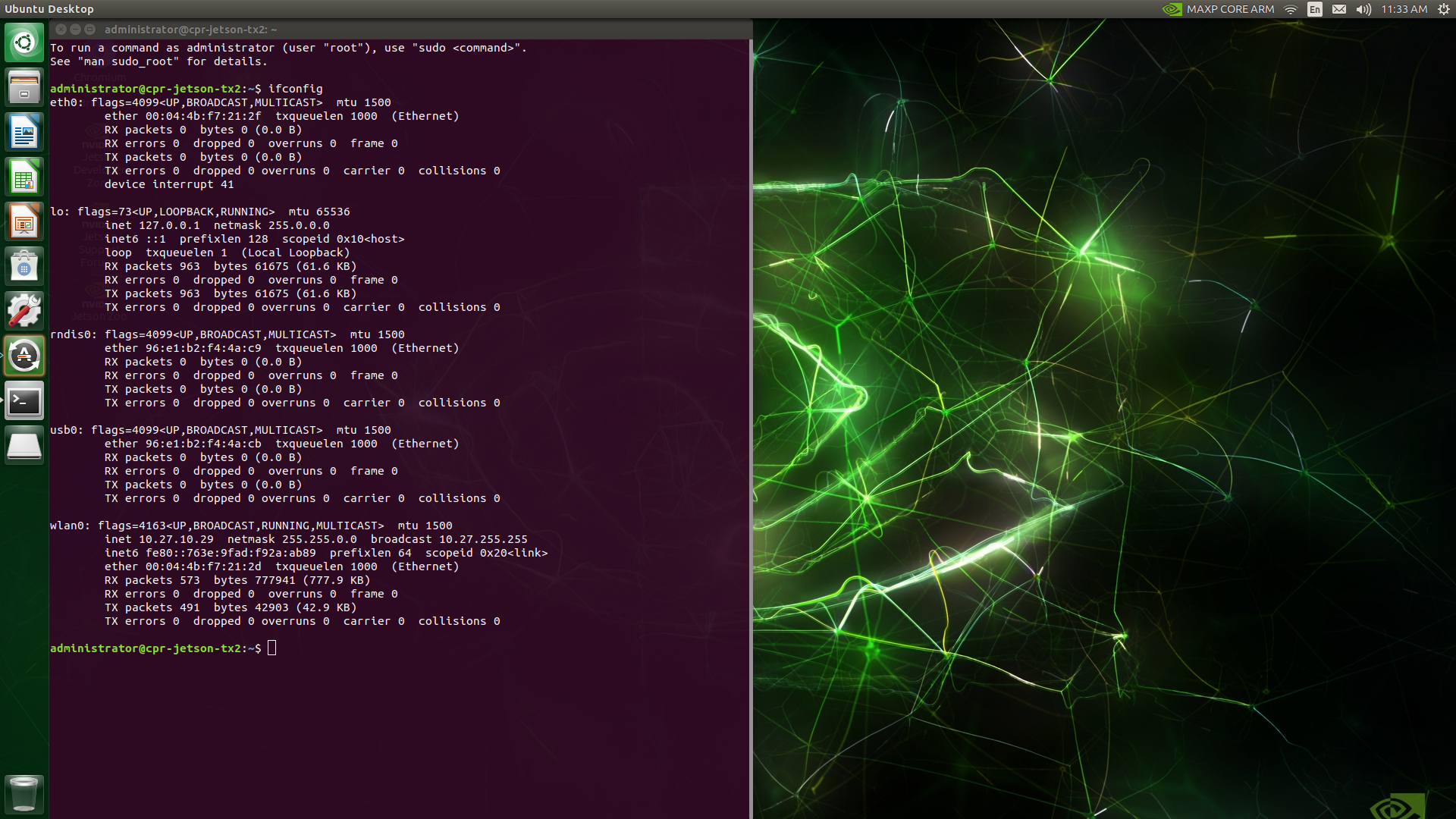Open the Software Updater launcher icon
The image size is (1456, 819).
(x=24, y=356)
